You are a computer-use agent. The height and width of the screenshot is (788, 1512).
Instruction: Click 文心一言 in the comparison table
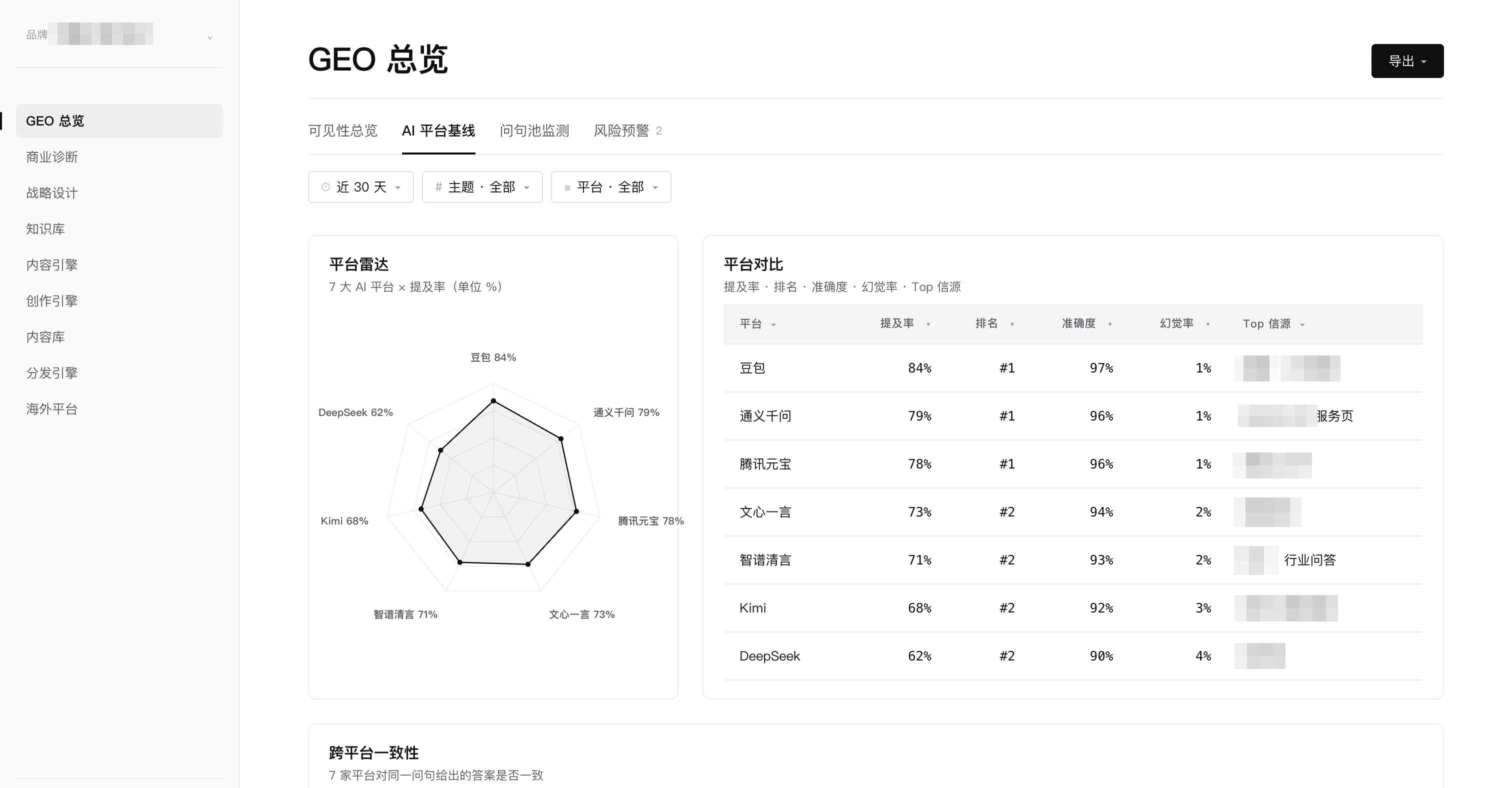coord(765,512)
